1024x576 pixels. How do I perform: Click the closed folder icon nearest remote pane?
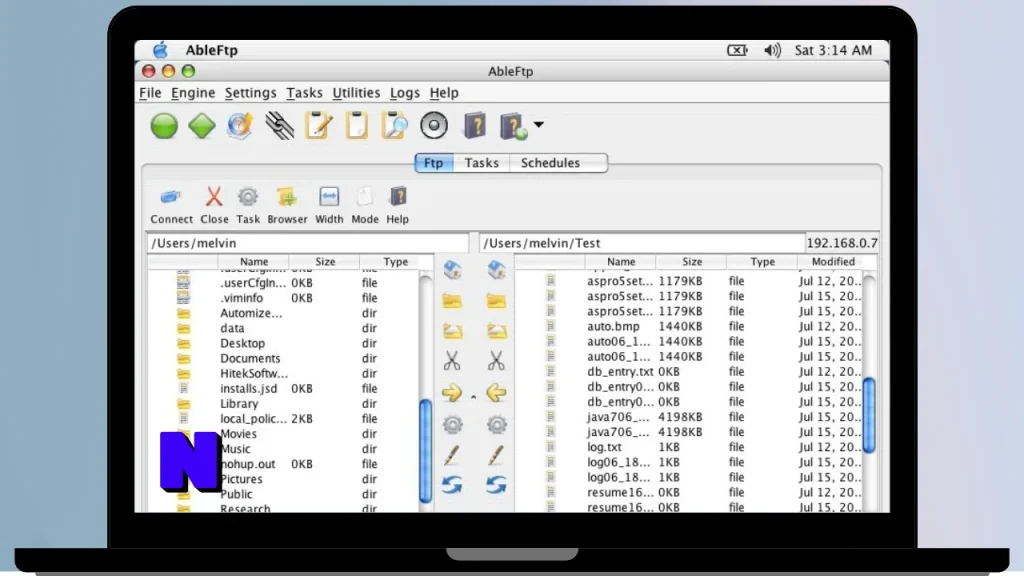coord(496,300)
